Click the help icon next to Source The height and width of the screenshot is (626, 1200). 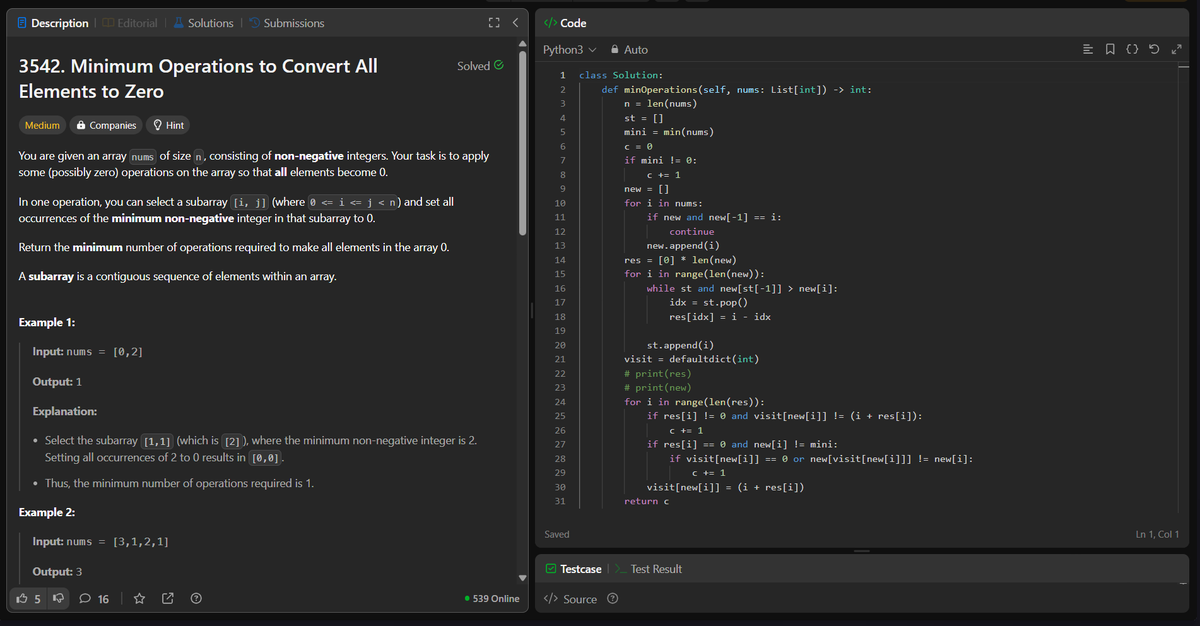[612, 599]
